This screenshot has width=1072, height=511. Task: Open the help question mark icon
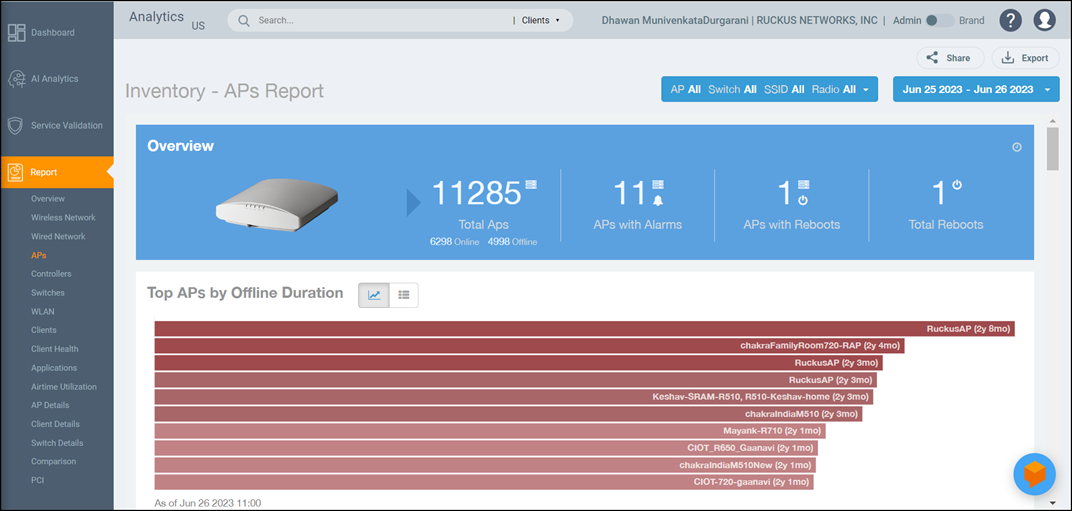tap(1010, 20)
